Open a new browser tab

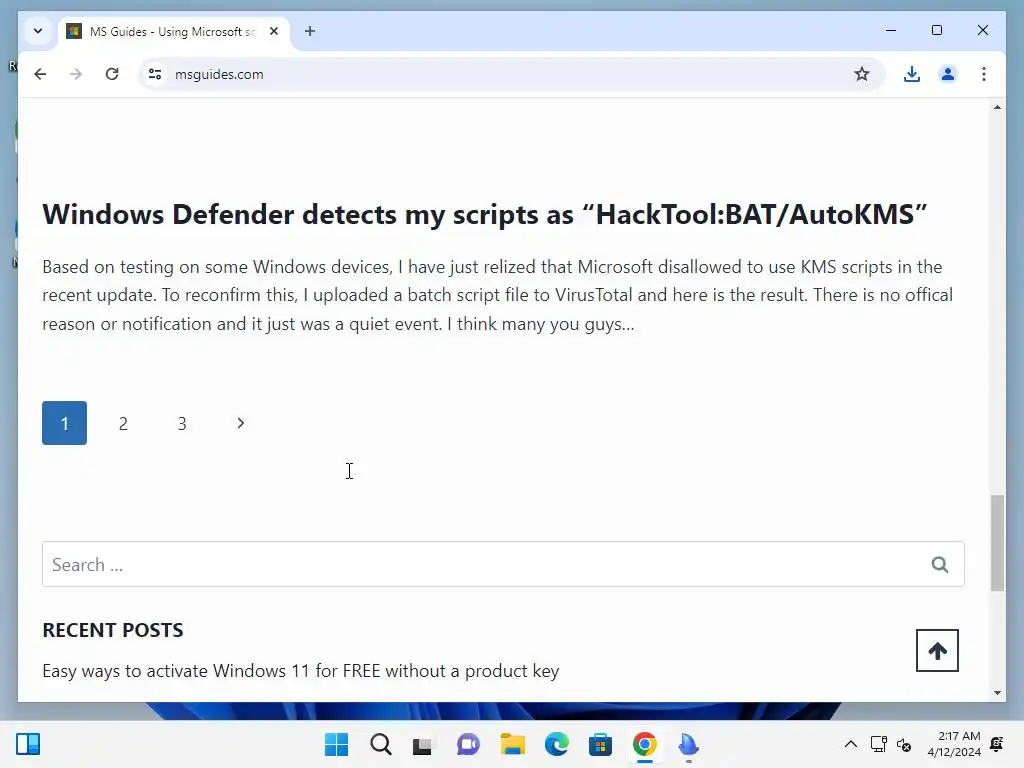click(310, 31)
